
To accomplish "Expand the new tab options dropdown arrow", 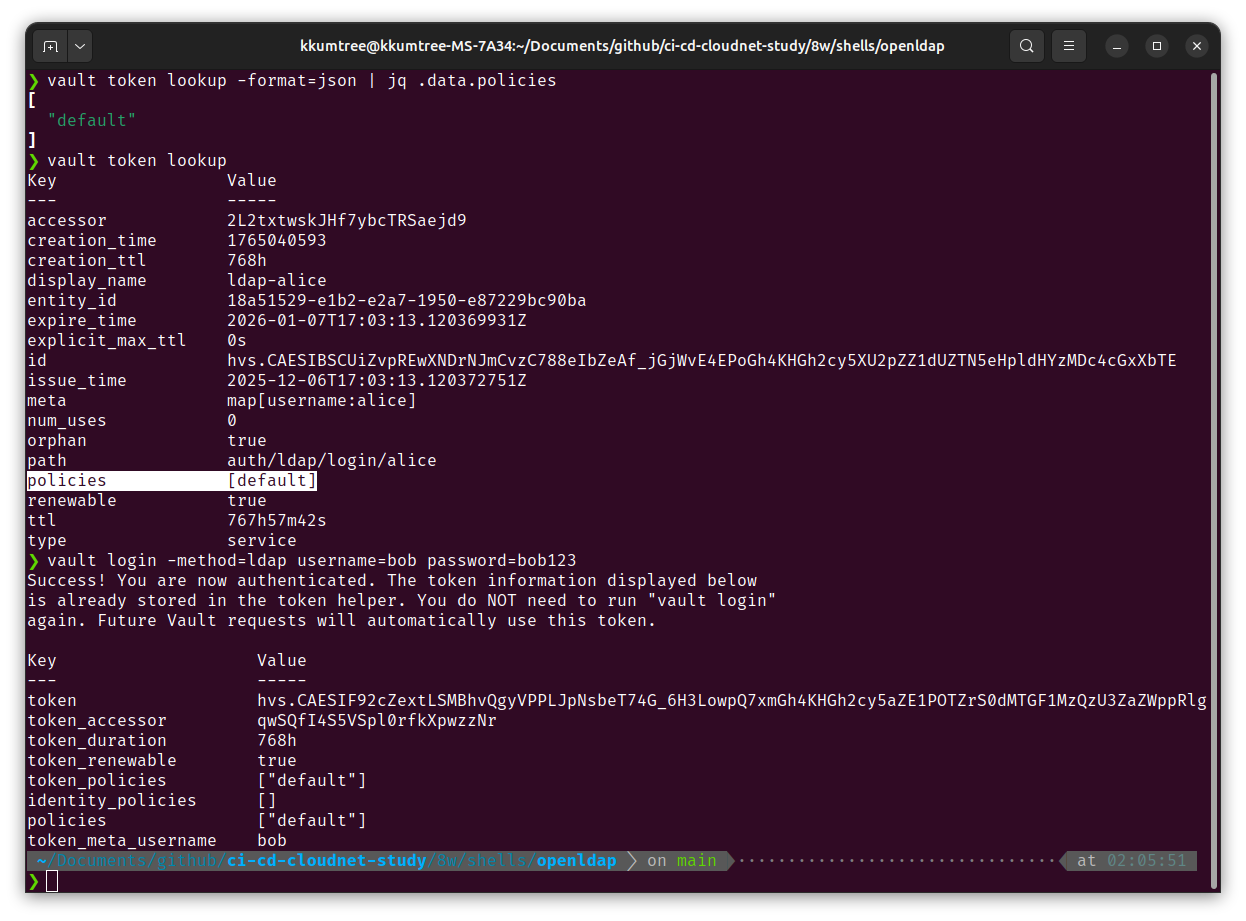I will coord(79,46).
